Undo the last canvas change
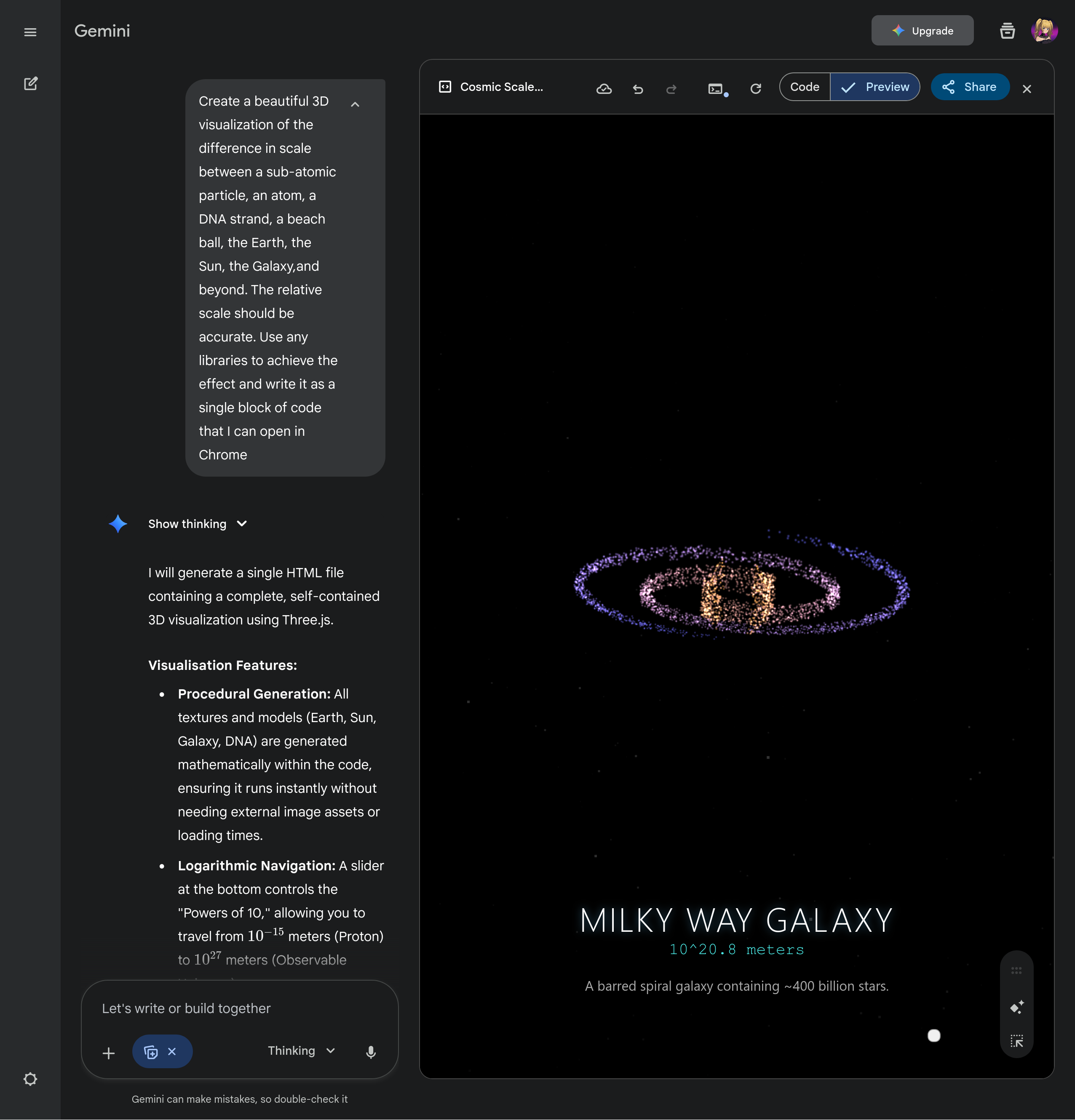The width and height of the screenshot is (1075, 1120). coord(638,88)
